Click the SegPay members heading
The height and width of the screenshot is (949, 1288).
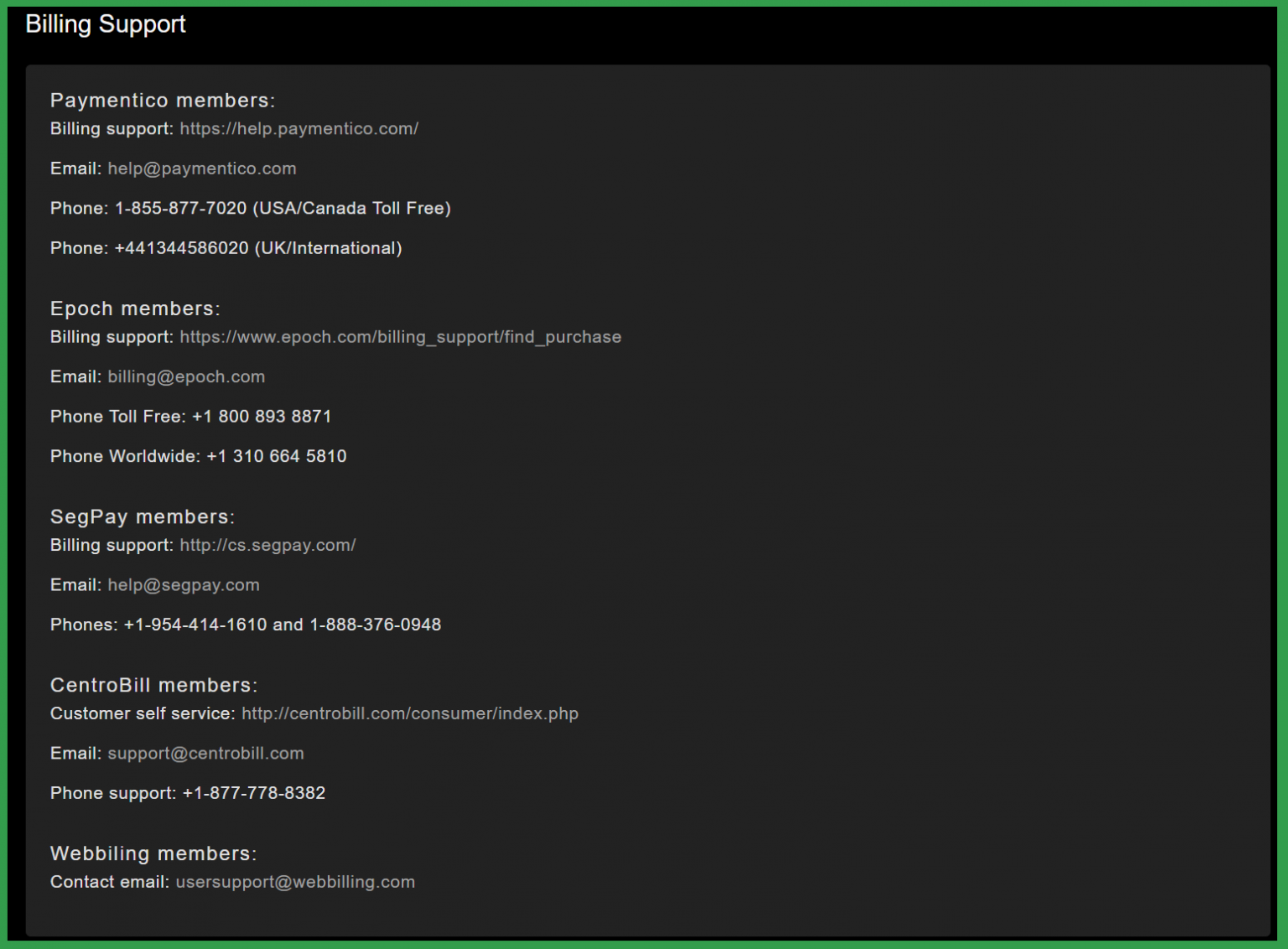coord(143,516)
